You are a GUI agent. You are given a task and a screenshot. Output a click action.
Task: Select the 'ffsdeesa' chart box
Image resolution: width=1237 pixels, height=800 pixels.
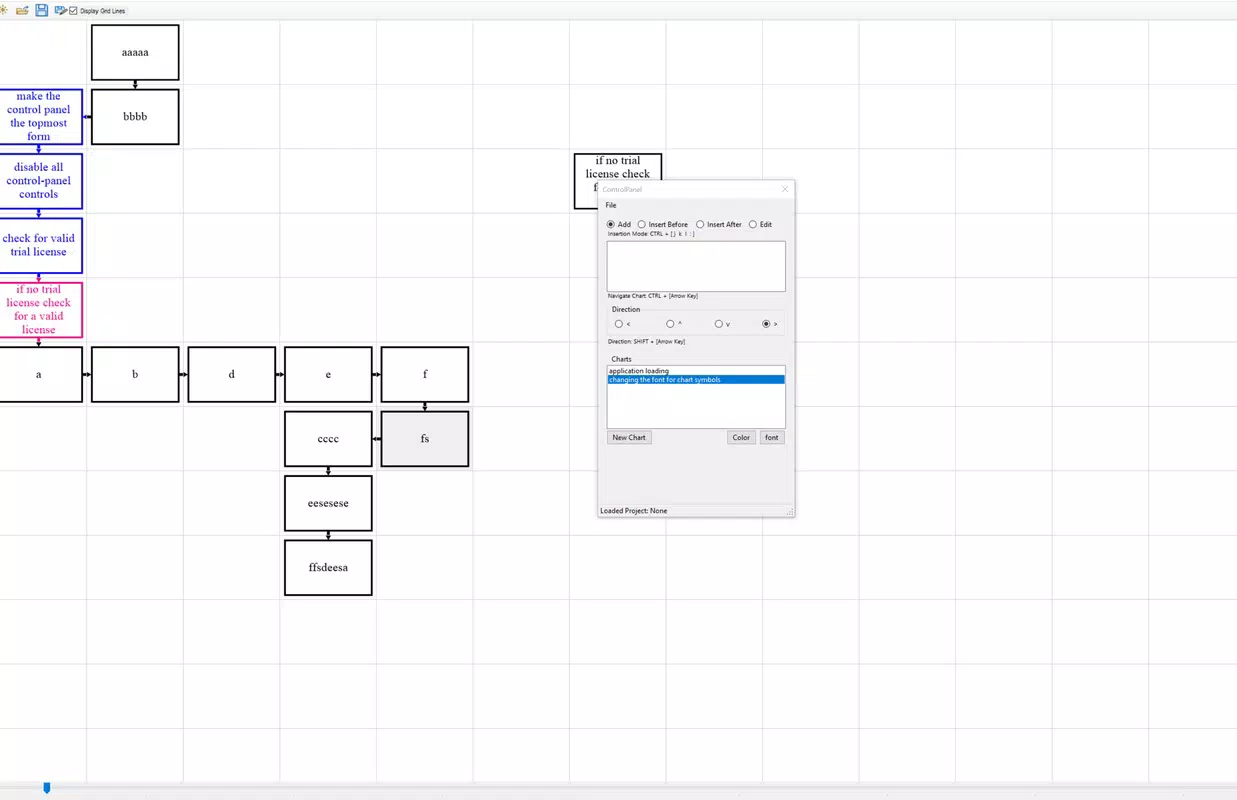point(328,567)
